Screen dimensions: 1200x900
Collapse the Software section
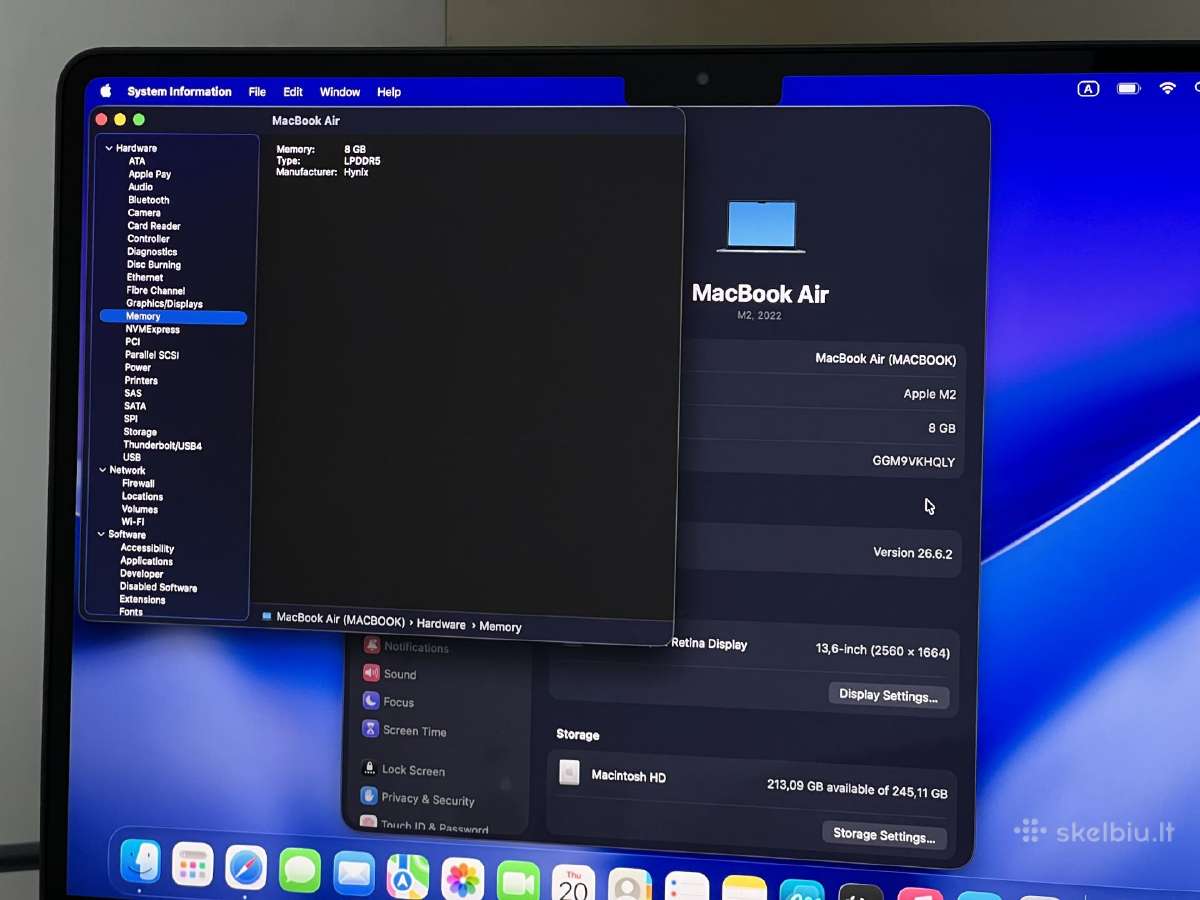coord(101,535)
